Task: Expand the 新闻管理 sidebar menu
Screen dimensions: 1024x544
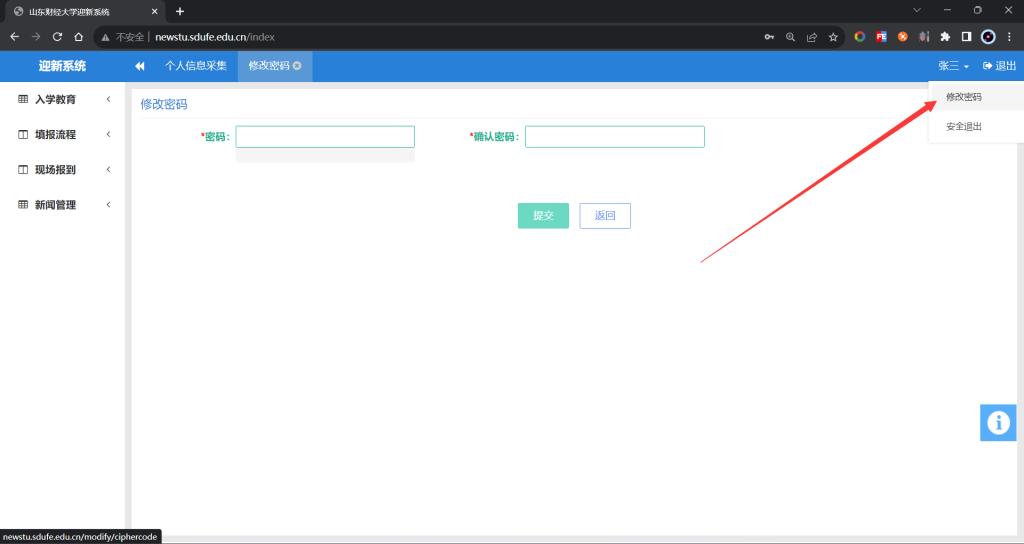Action: (x=62, y=205)
